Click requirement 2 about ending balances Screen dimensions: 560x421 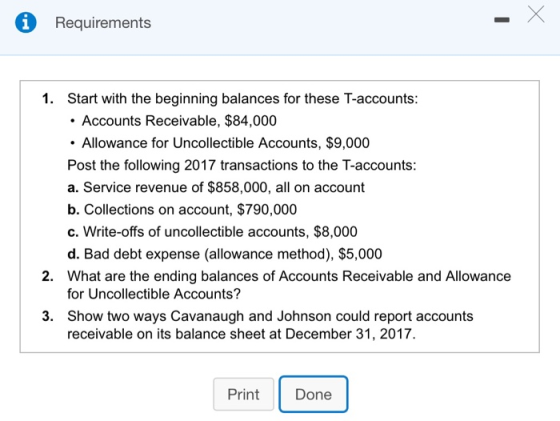[x=289, y=285]
